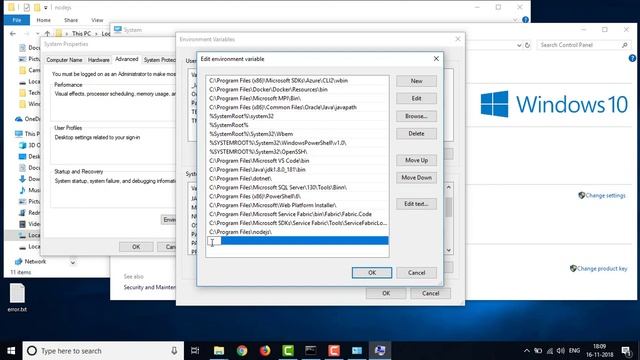Viewport: 640px width, 360px height.
Task: Click the new empty path entry field
Action: coord(298,241)
